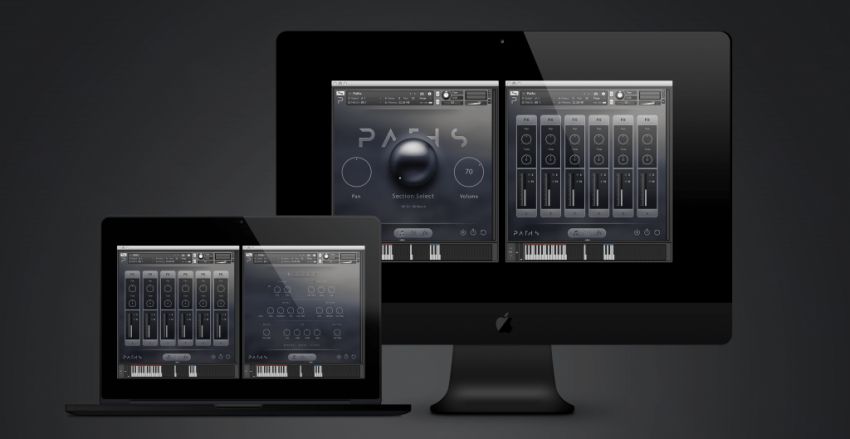The height and width of the screenshot is (439, 850).
Task: Click the Tune knob in Section Select window header
Action: [446, 95]
